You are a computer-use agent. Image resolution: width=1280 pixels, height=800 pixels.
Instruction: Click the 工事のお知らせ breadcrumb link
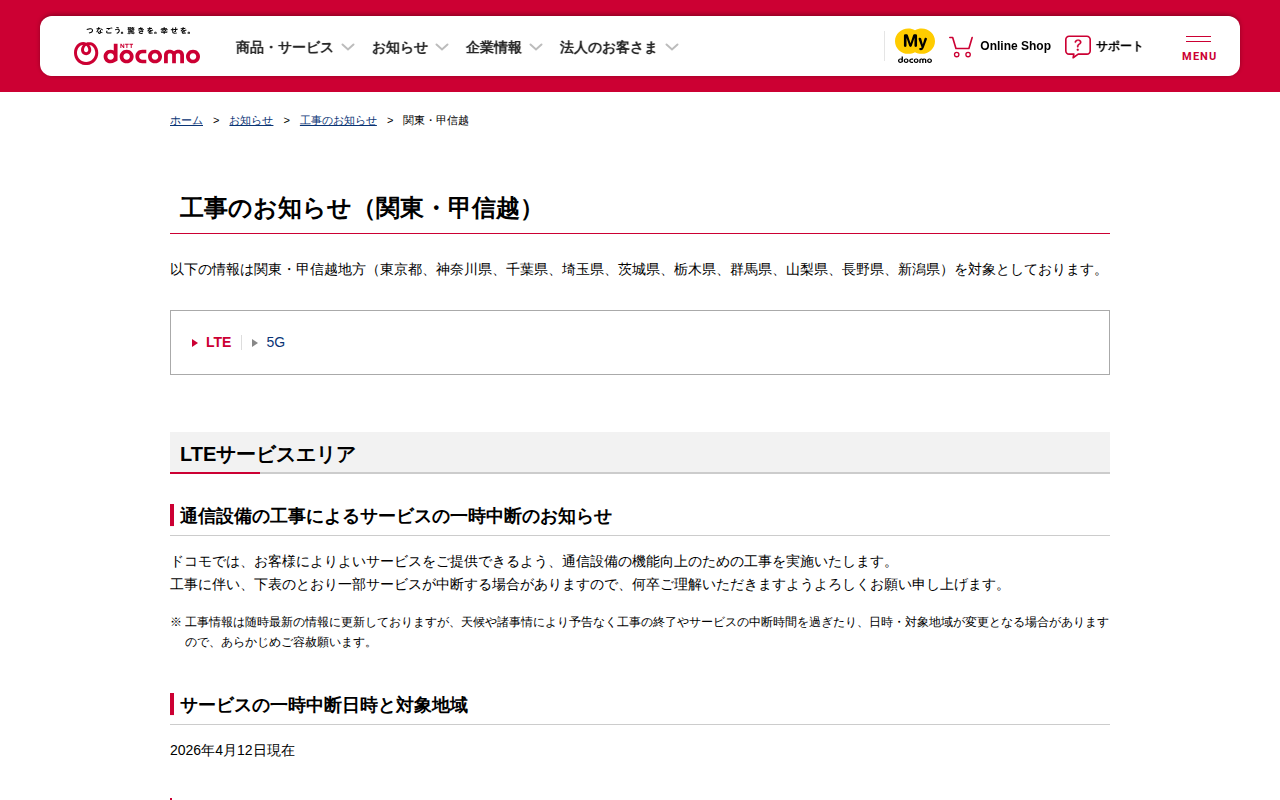[338, 120]
